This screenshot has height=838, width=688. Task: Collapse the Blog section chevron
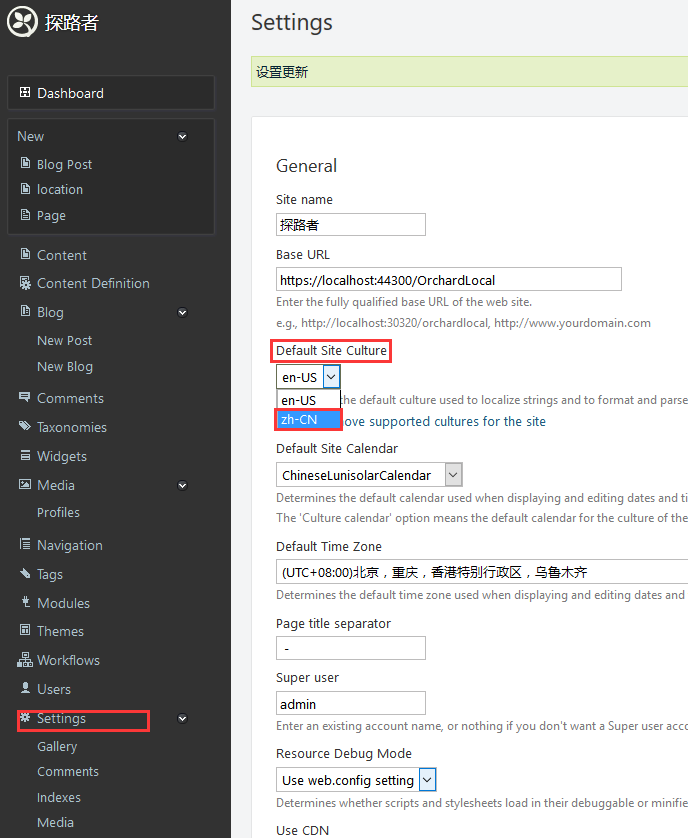(182, 312)
